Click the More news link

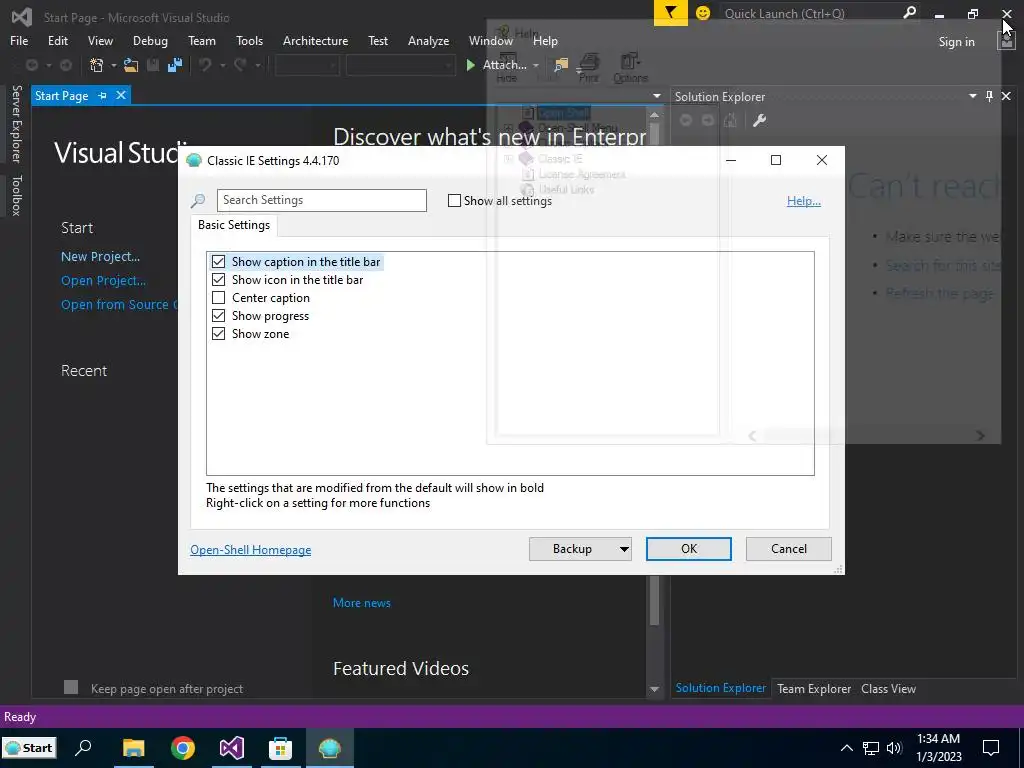[362, 603]
